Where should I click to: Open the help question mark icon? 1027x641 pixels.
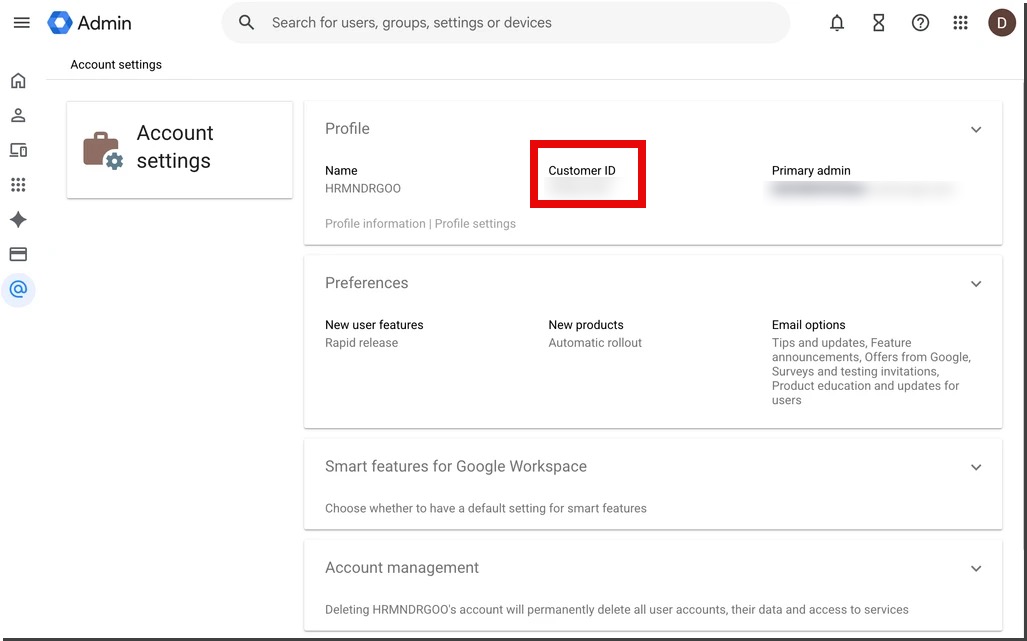(920, 23)
